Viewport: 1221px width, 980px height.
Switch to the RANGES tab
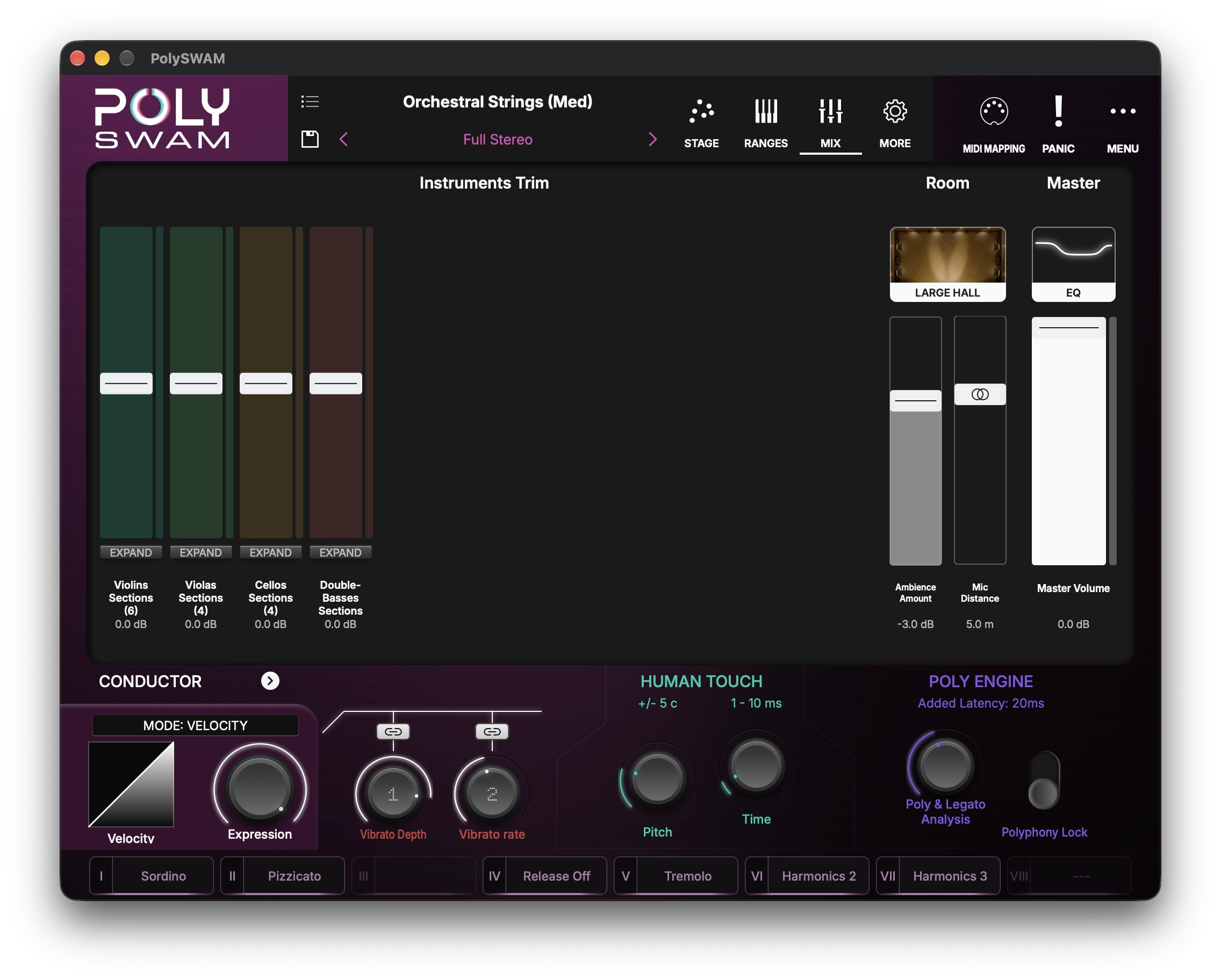click(x=766, y=124)
